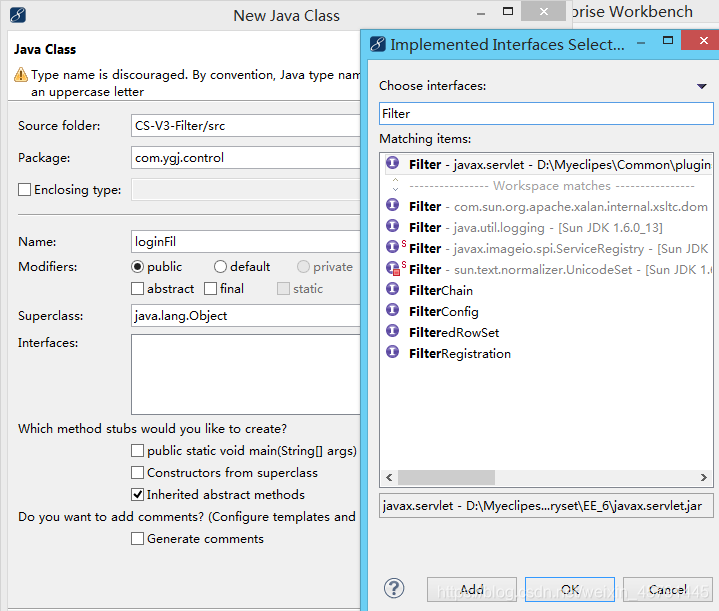Click the FilteredRowSet interface icon
This screenshot has height=611, width=719.
click(393, 331)
